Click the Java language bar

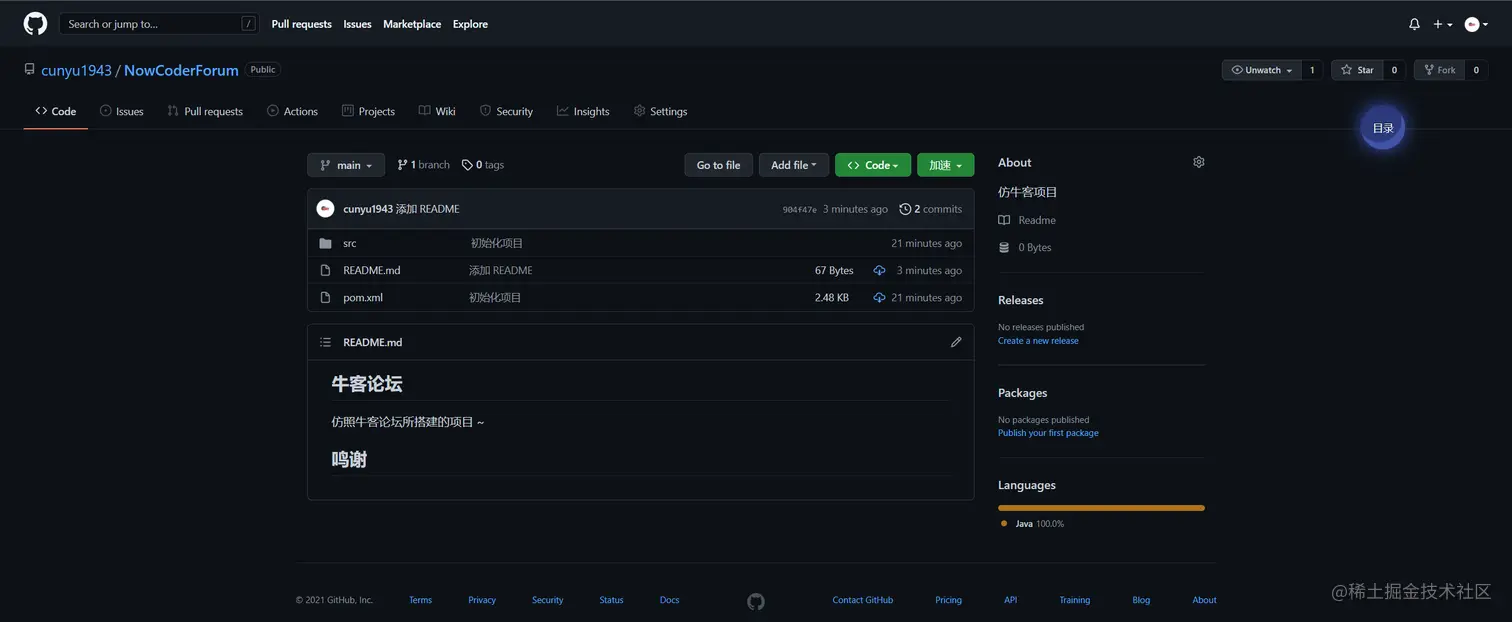click(1101, 508)
